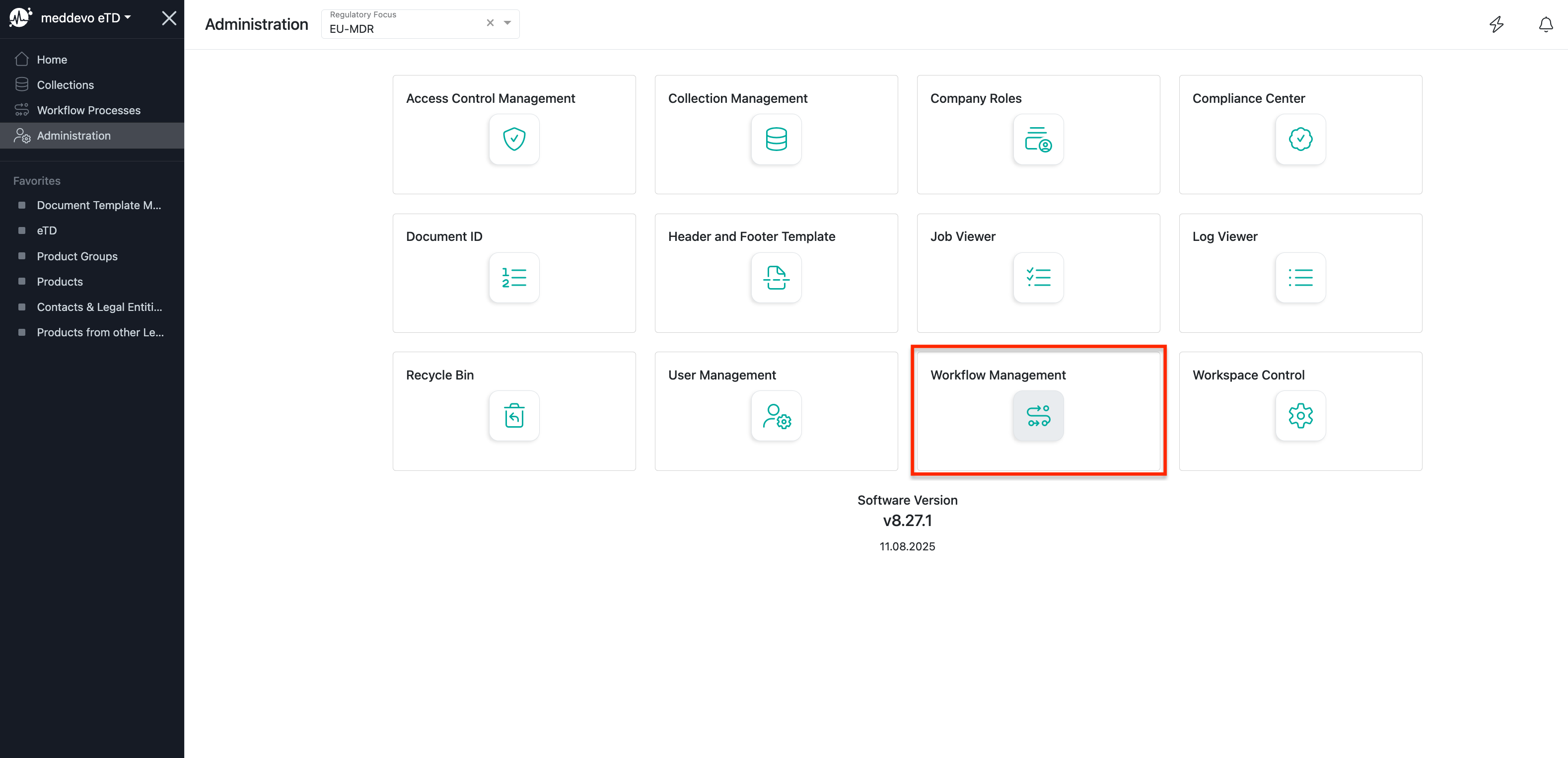Click the Access Control Management card title

490,98
